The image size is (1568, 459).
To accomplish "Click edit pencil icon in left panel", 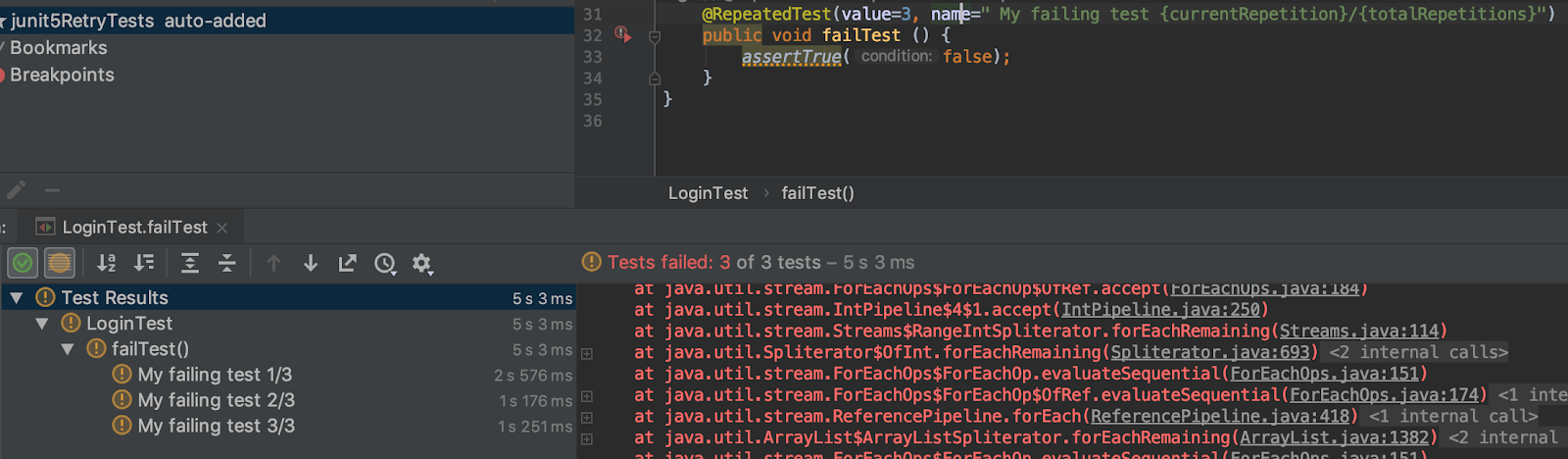I will 16,190.
